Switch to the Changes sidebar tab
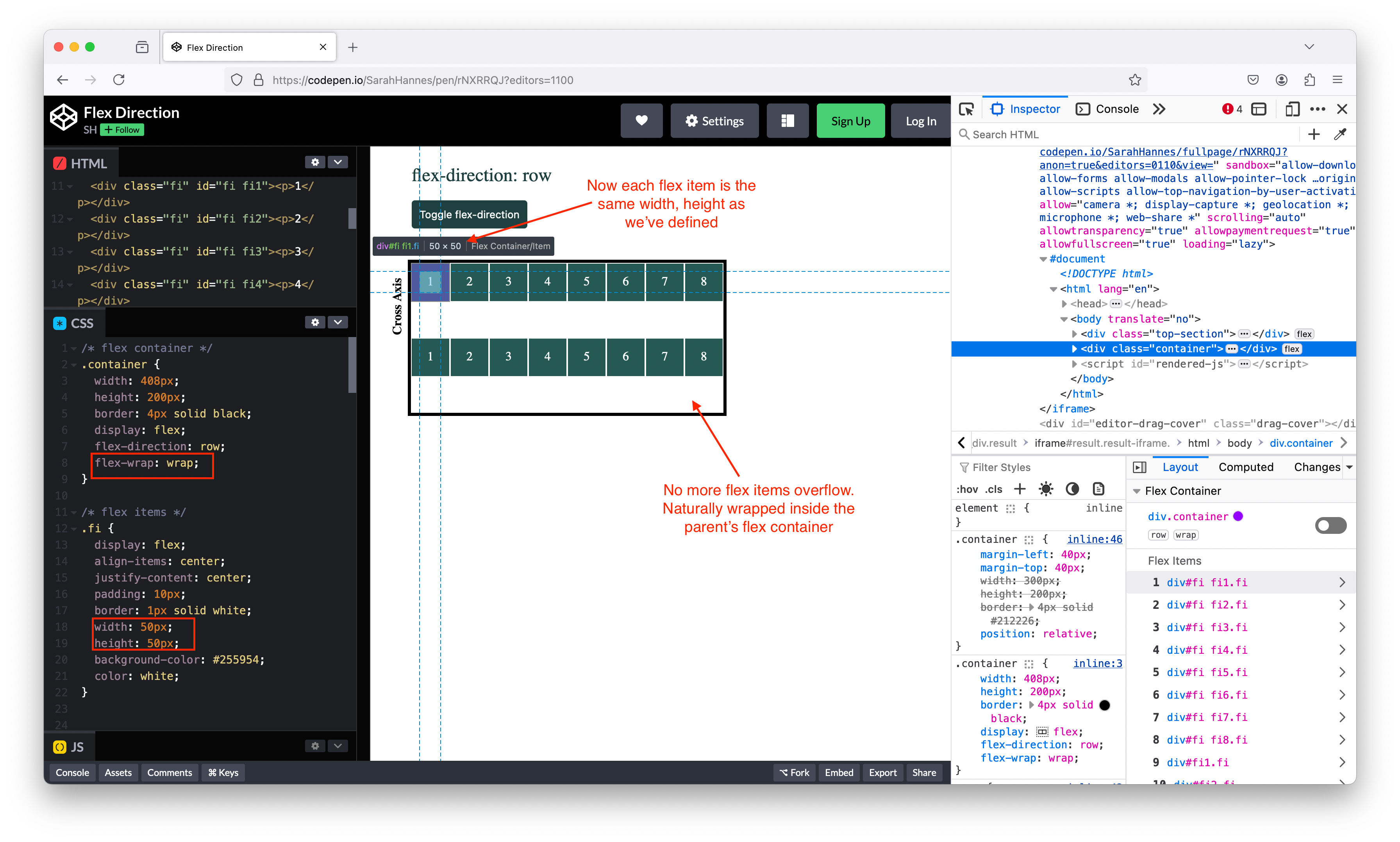 (1316, 467)
